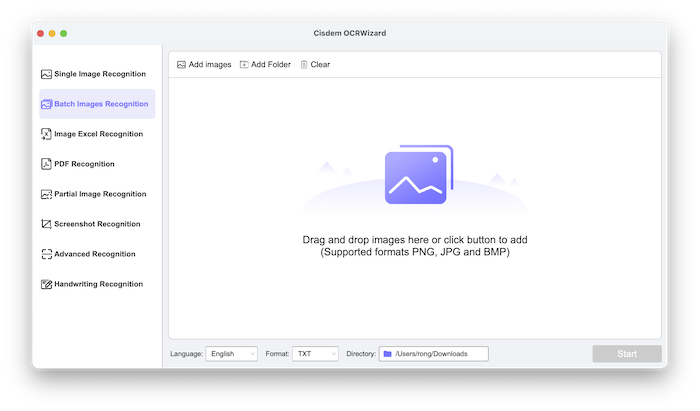Click the green fullscreen window button
Image resolution: width=700 pixels, height=411 pixels.
tap(64, 33)
